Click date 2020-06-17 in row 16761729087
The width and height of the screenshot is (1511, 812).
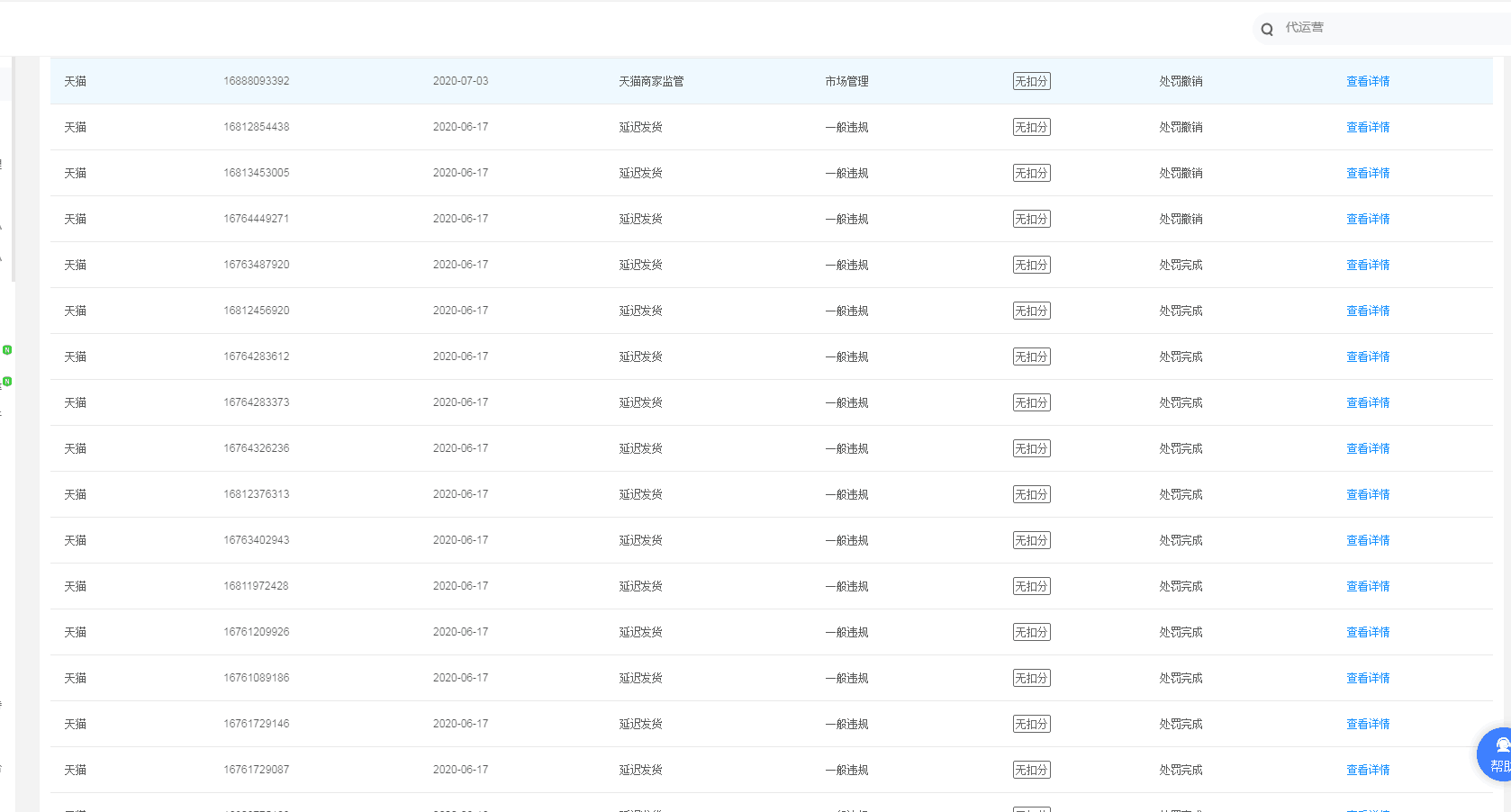pyautogui.click(x=460, y=770)
